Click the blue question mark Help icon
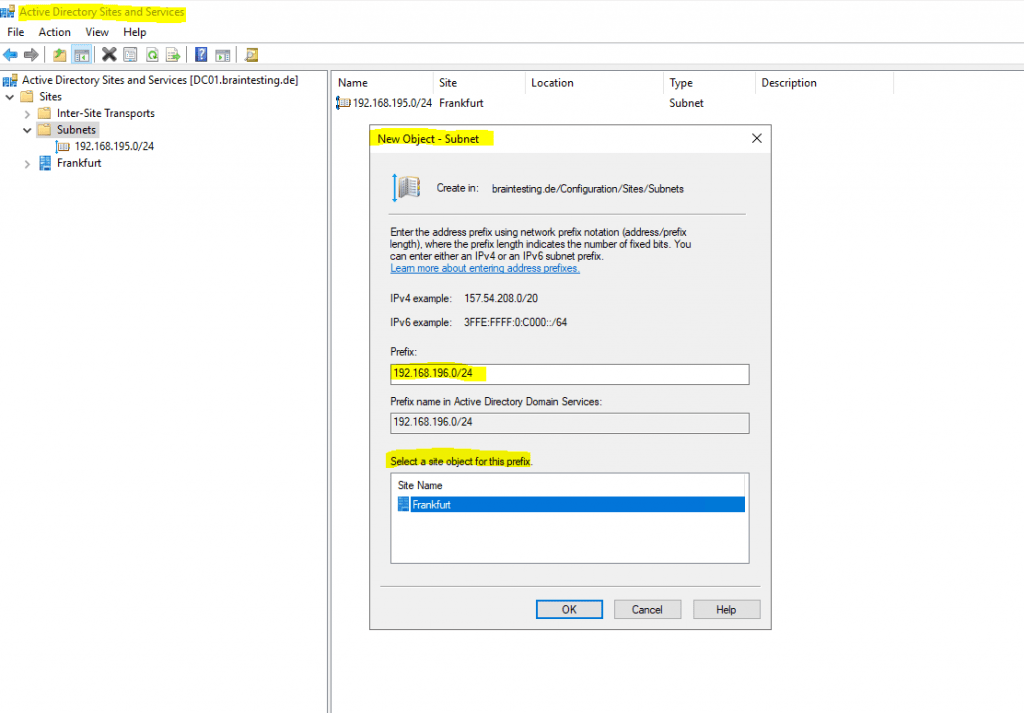Image resolution: width=1024 pixels, height=713 pixels. pos(201,55)
